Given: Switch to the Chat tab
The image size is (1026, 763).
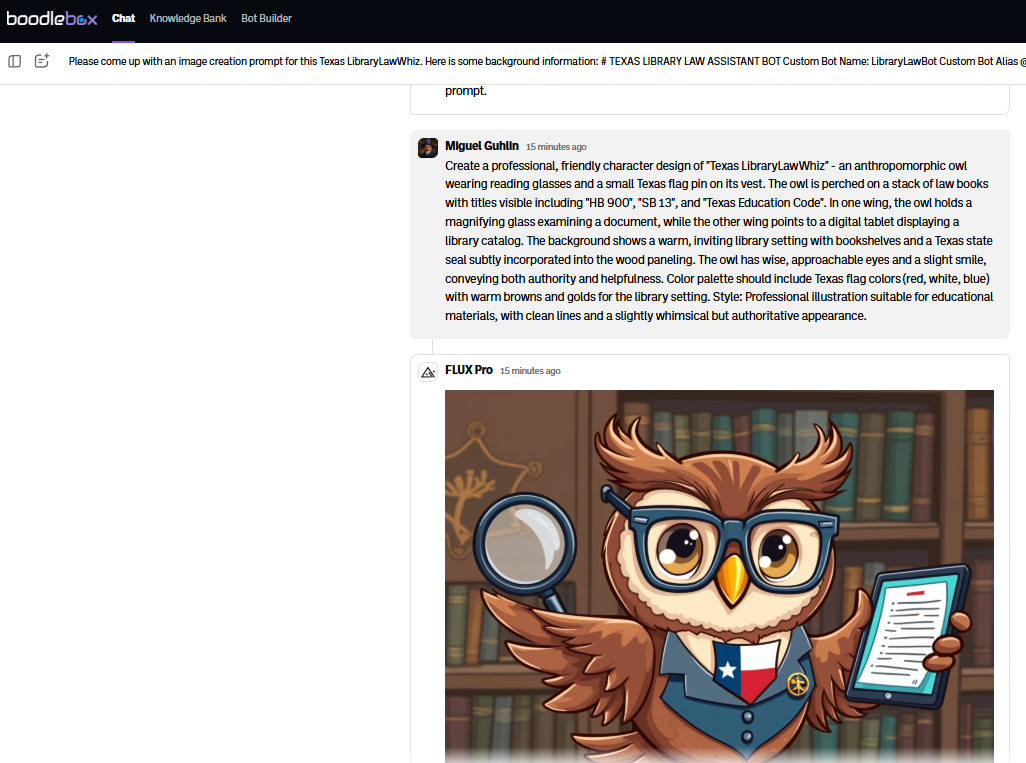Looking at the screenshot, I should tap(123, 19).
